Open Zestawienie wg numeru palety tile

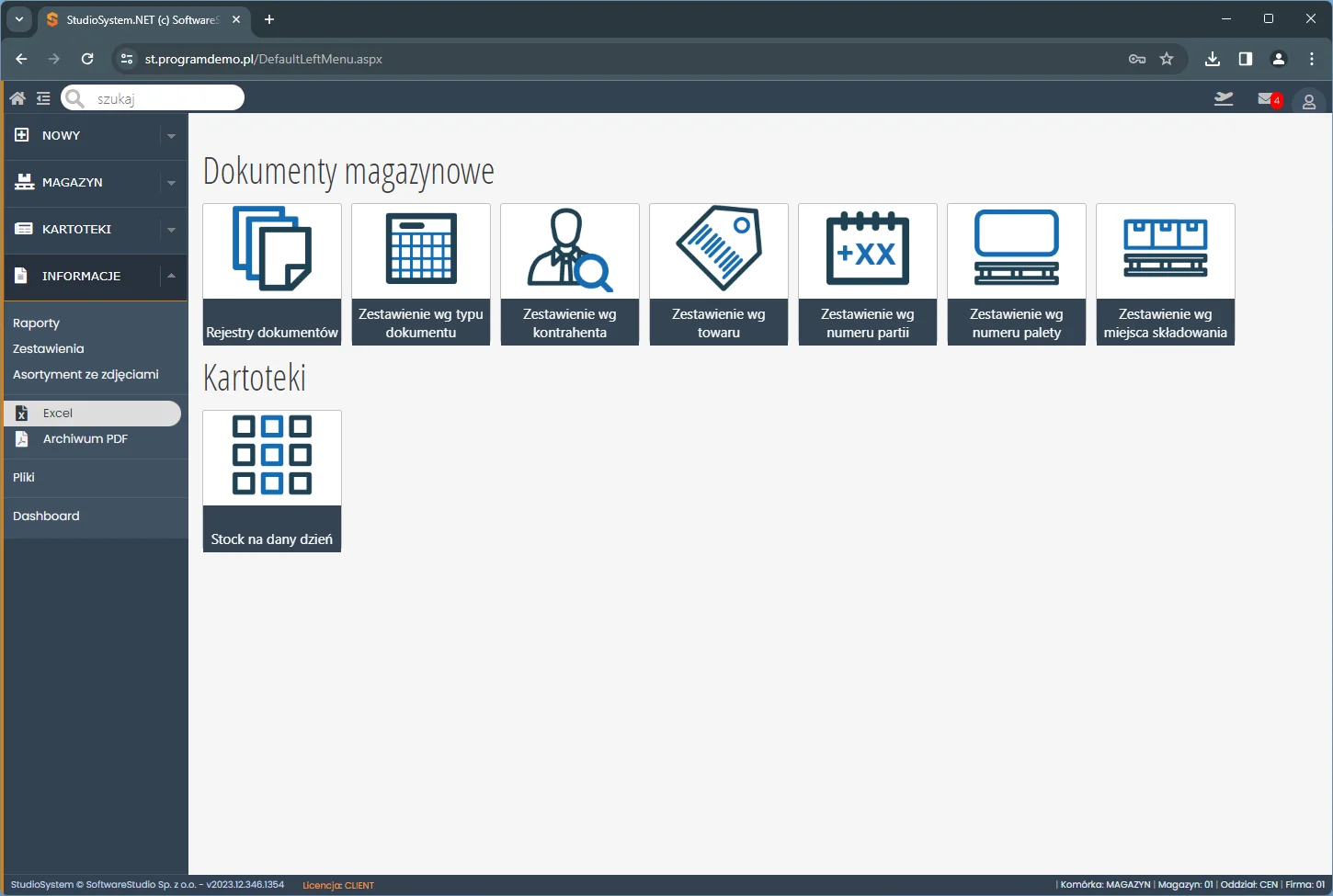point(1017,274)
